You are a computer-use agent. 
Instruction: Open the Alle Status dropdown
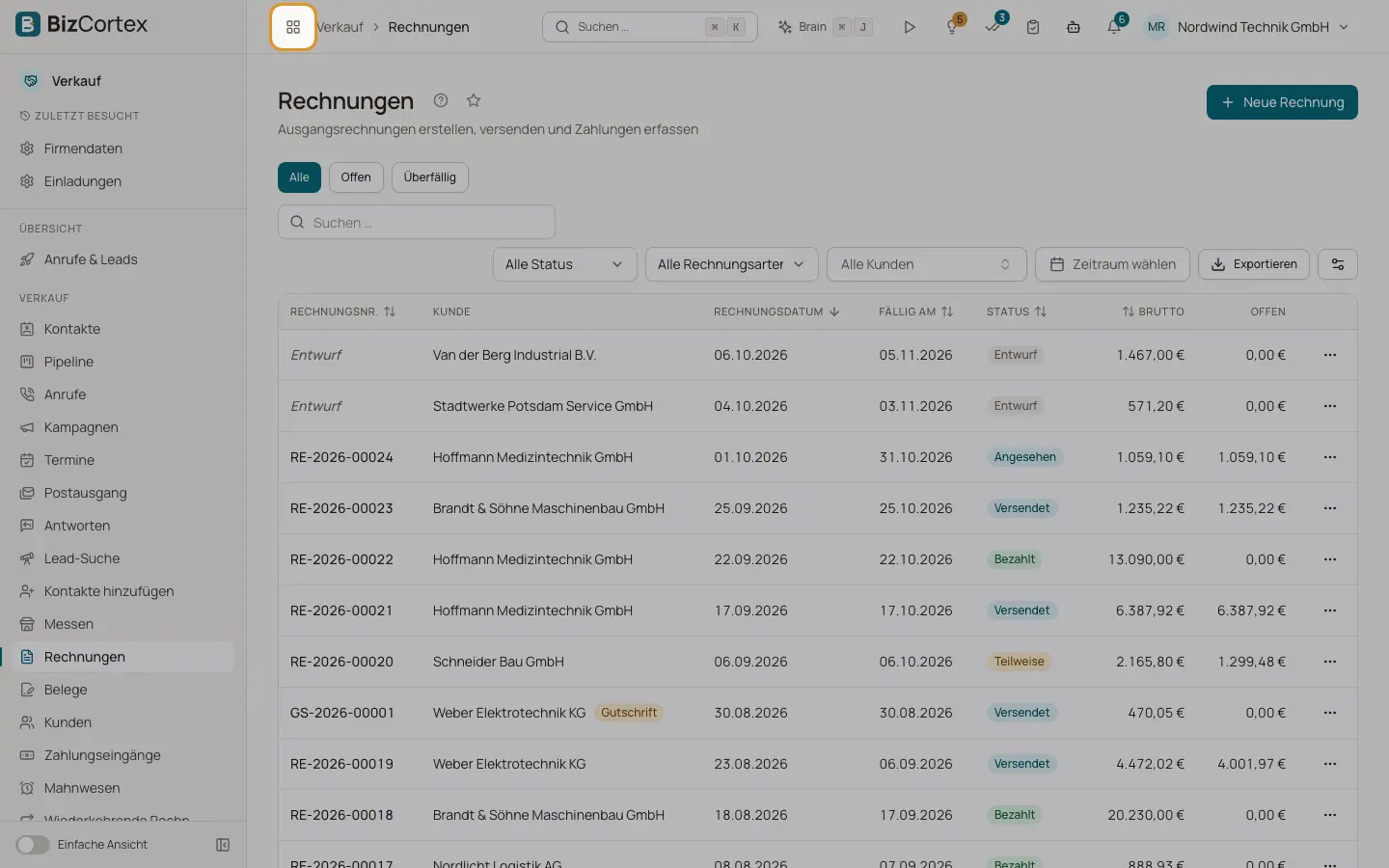coord(565,264)
